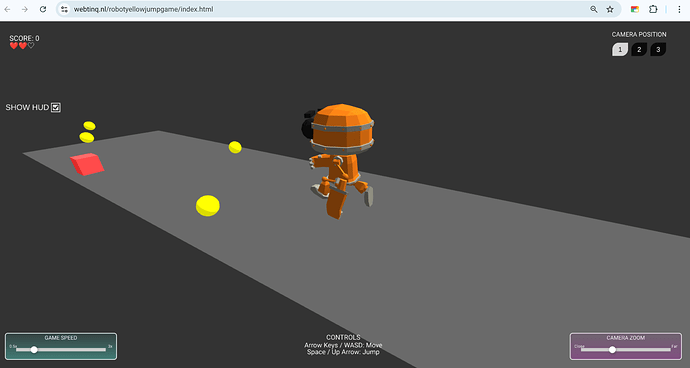Click the Camera Zoom slider handle
This screenshot has height=368, width=690.
pos(612,350)
